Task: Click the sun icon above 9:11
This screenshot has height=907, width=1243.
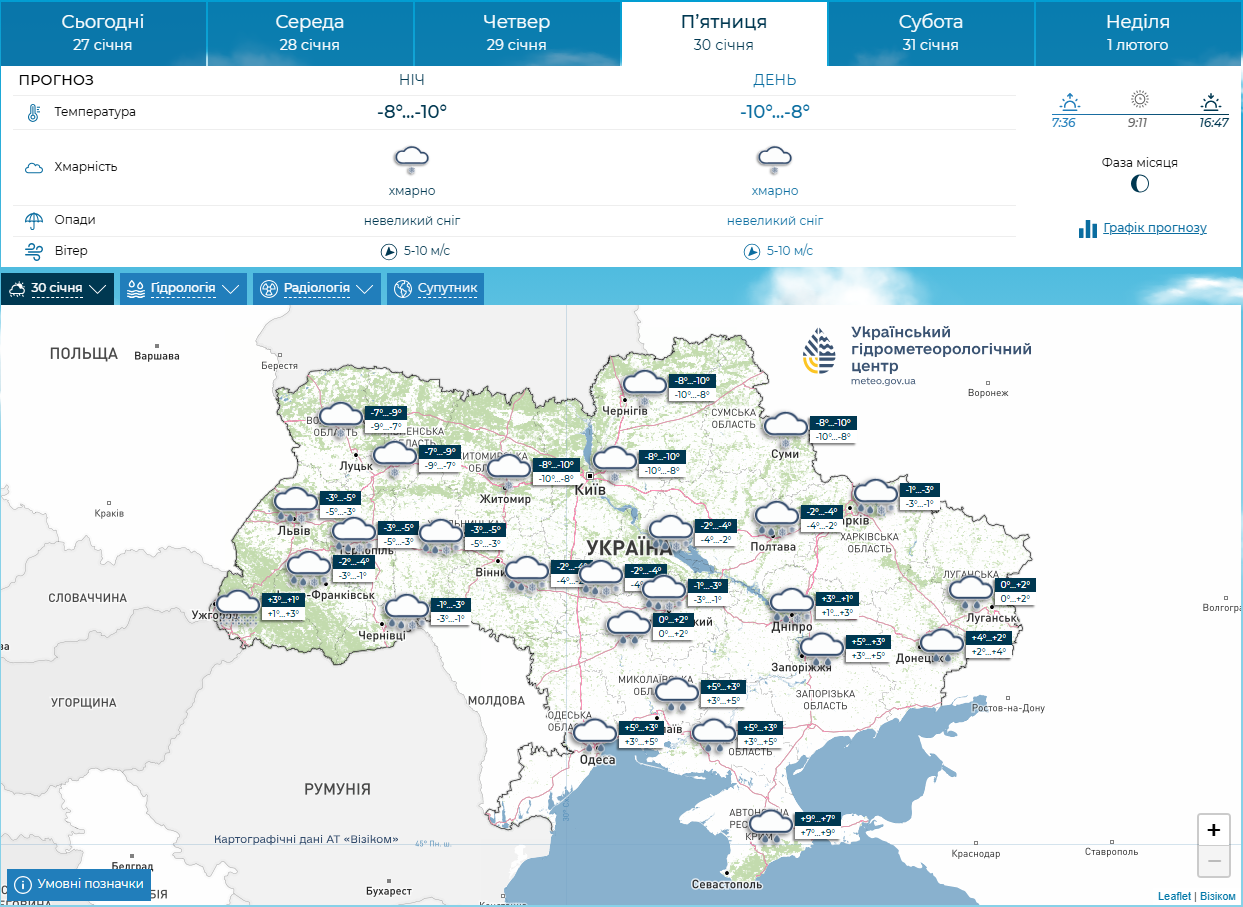Action: pyautogui.click(x=1140, y=98)
